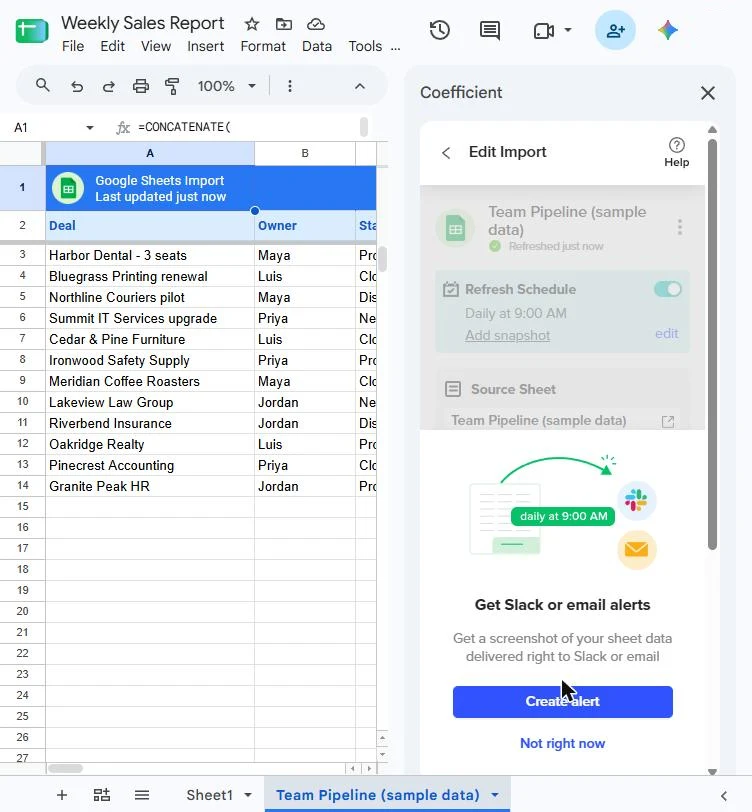
Task: Open the Tools menu
Action: (365, 46)
